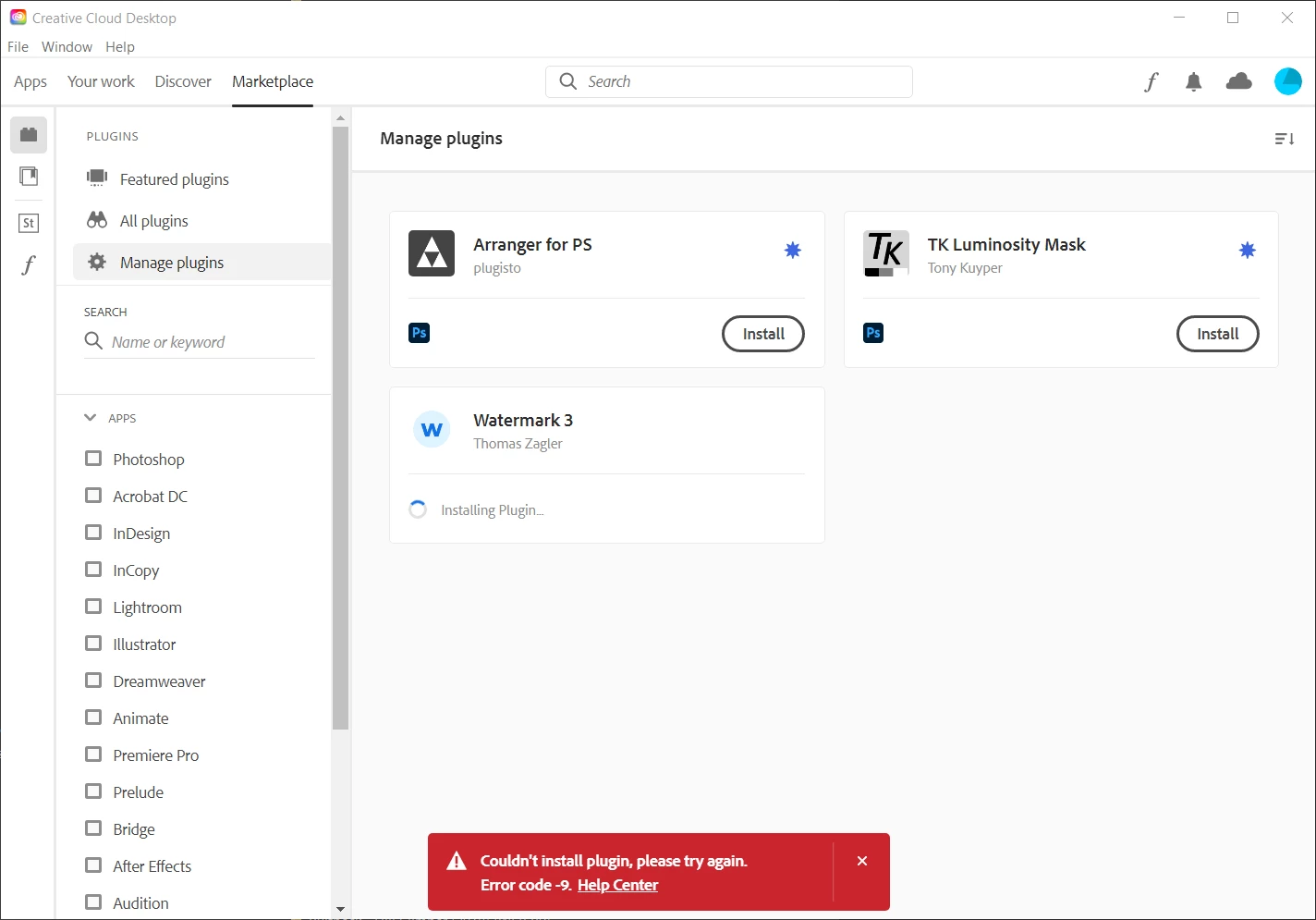The image size is (1316, 920).
Task: Click the Creative Cloud logo in title bar
Action: point(18,18)
